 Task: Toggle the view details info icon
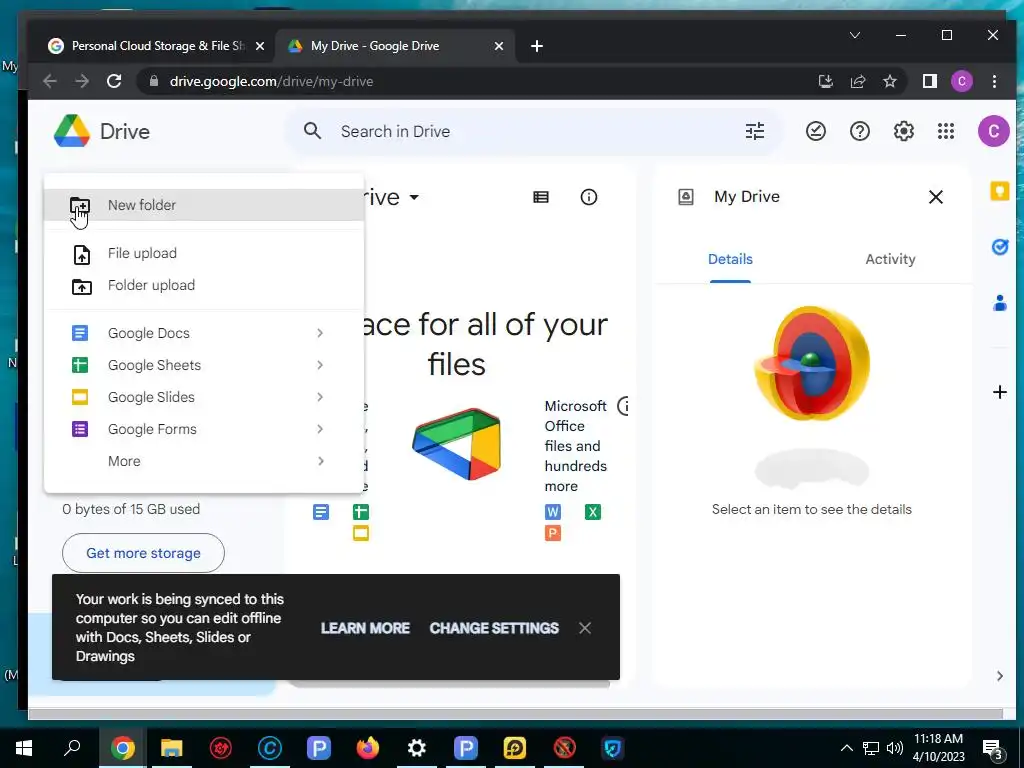(x=588, y=197)
